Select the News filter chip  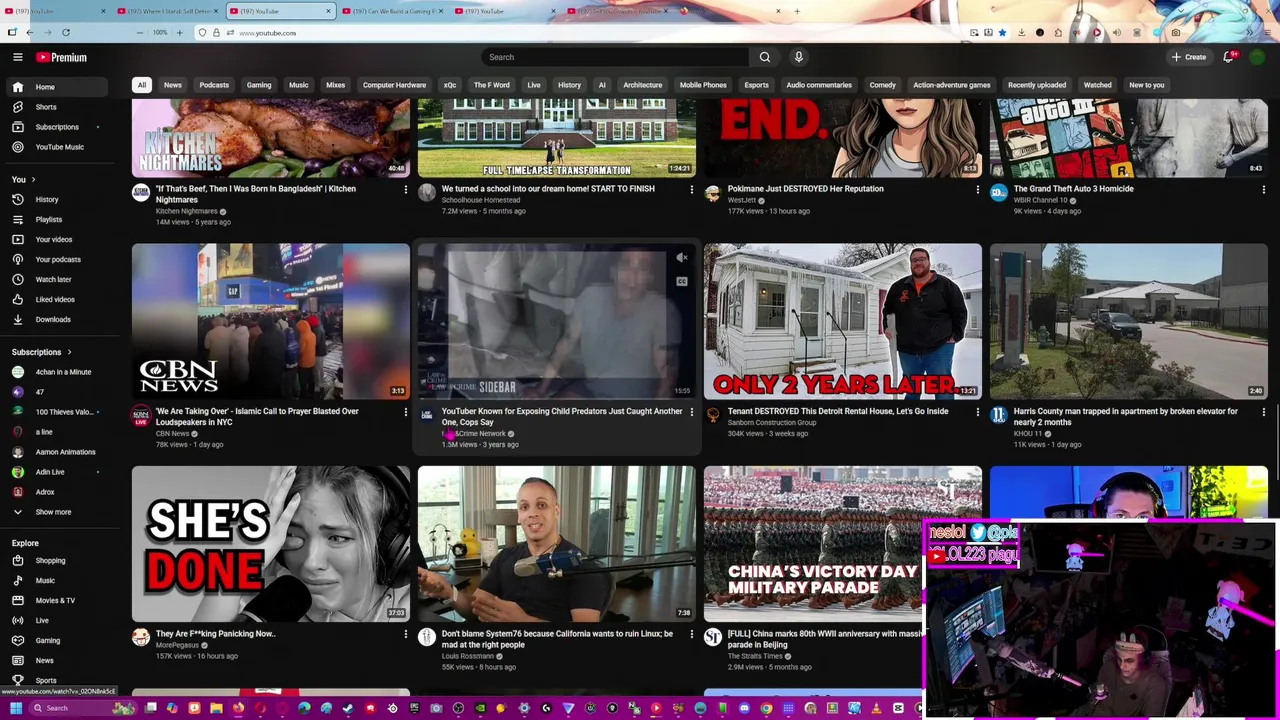(173, 85)
